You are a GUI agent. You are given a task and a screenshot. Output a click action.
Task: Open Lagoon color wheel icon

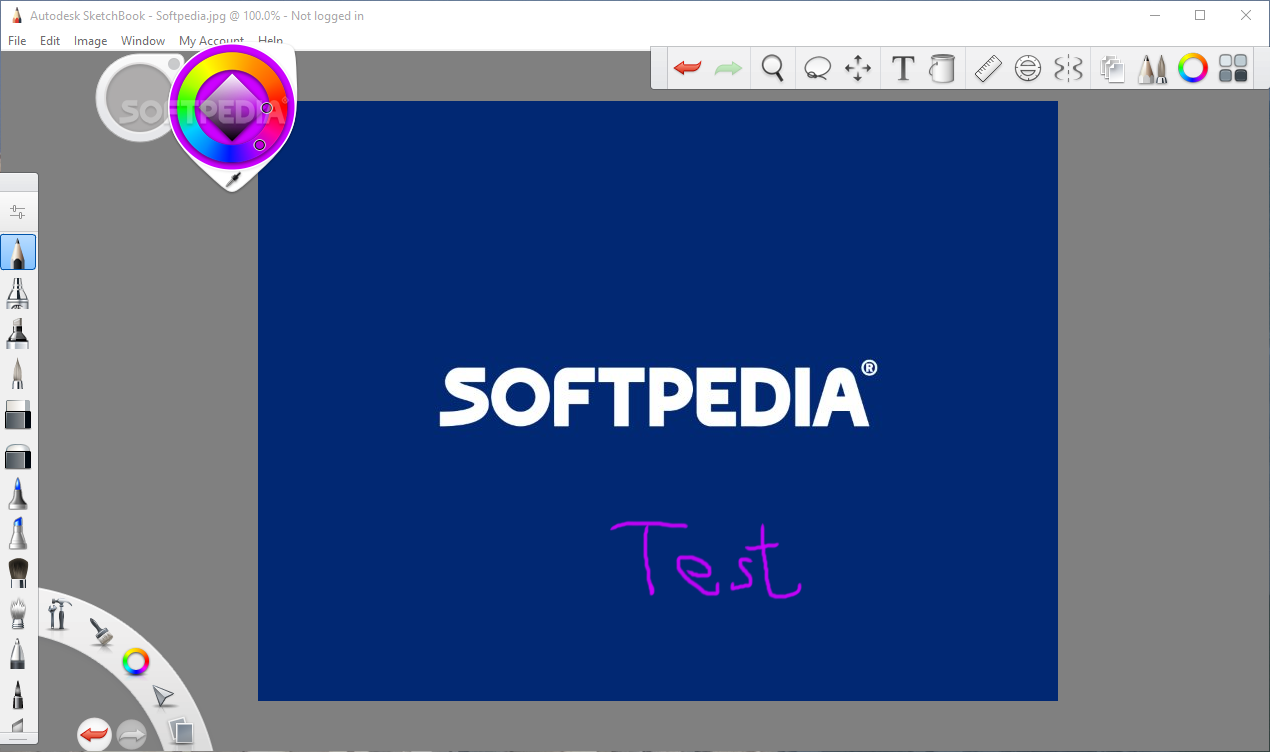[x=136, y=661]
